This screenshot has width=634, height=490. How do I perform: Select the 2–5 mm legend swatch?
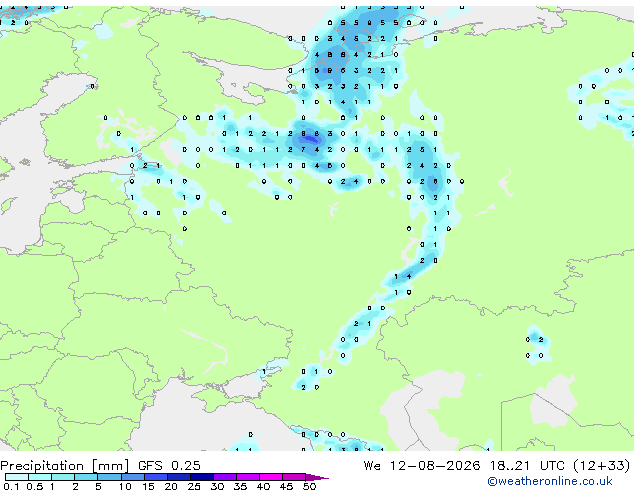86,477
